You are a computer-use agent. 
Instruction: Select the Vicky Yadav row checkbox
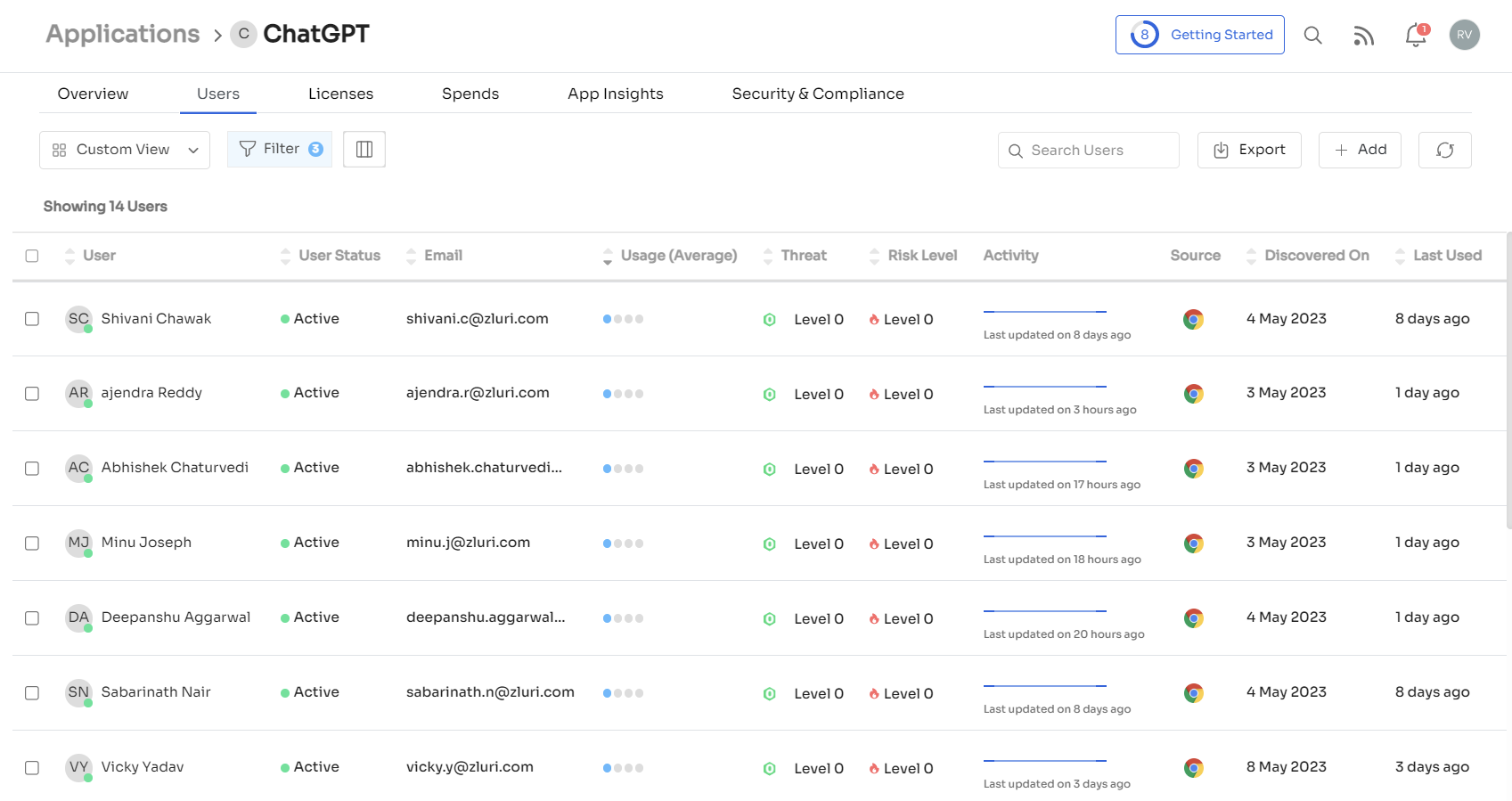click(32, 768)
